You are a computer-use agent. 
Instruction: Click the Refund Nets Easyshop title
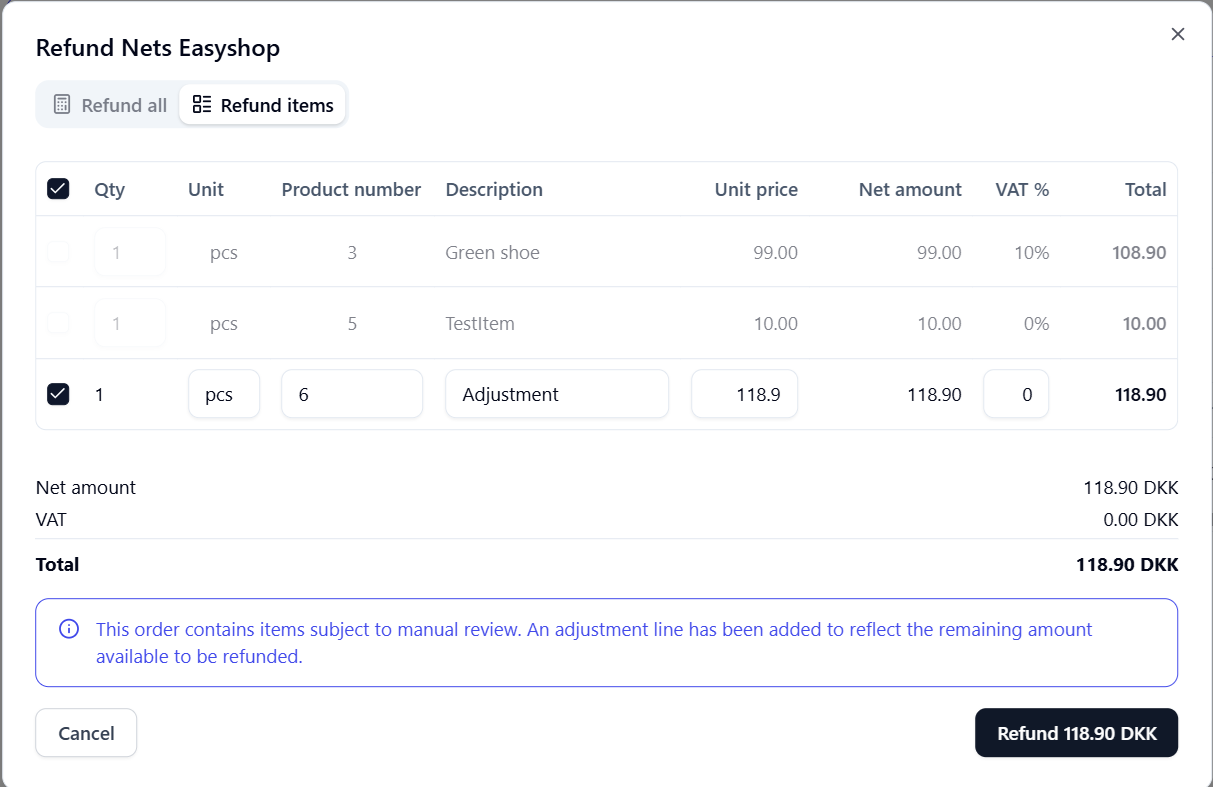(x=158, y=47)
